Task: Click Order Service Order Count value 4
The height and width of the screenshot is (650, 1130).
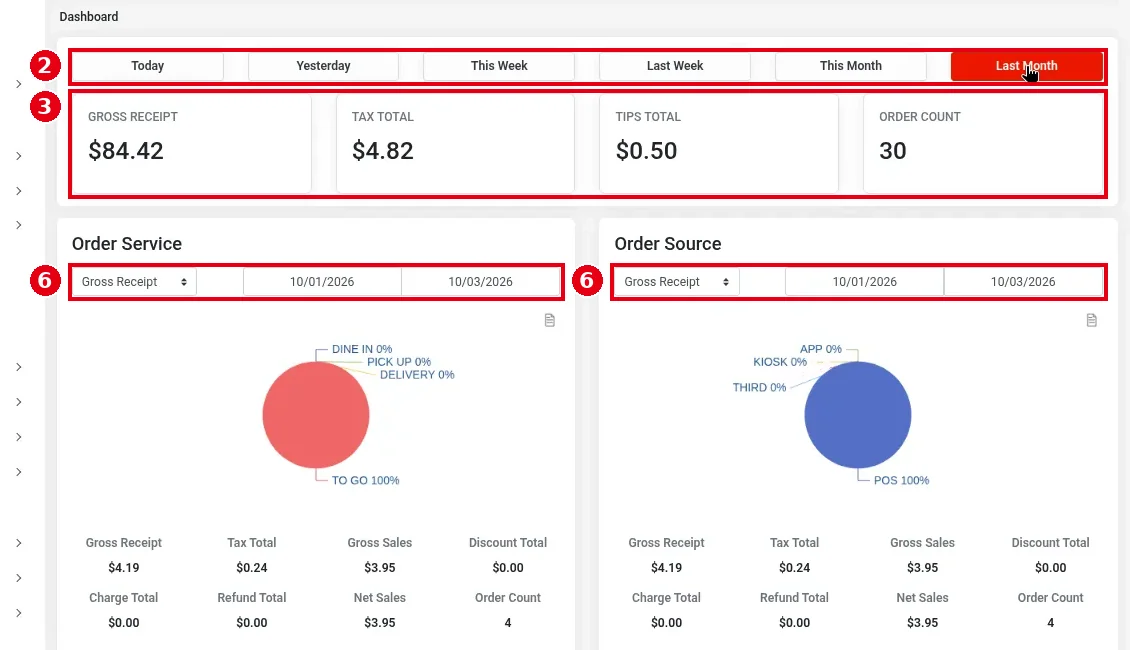Action: click(508, 623)
